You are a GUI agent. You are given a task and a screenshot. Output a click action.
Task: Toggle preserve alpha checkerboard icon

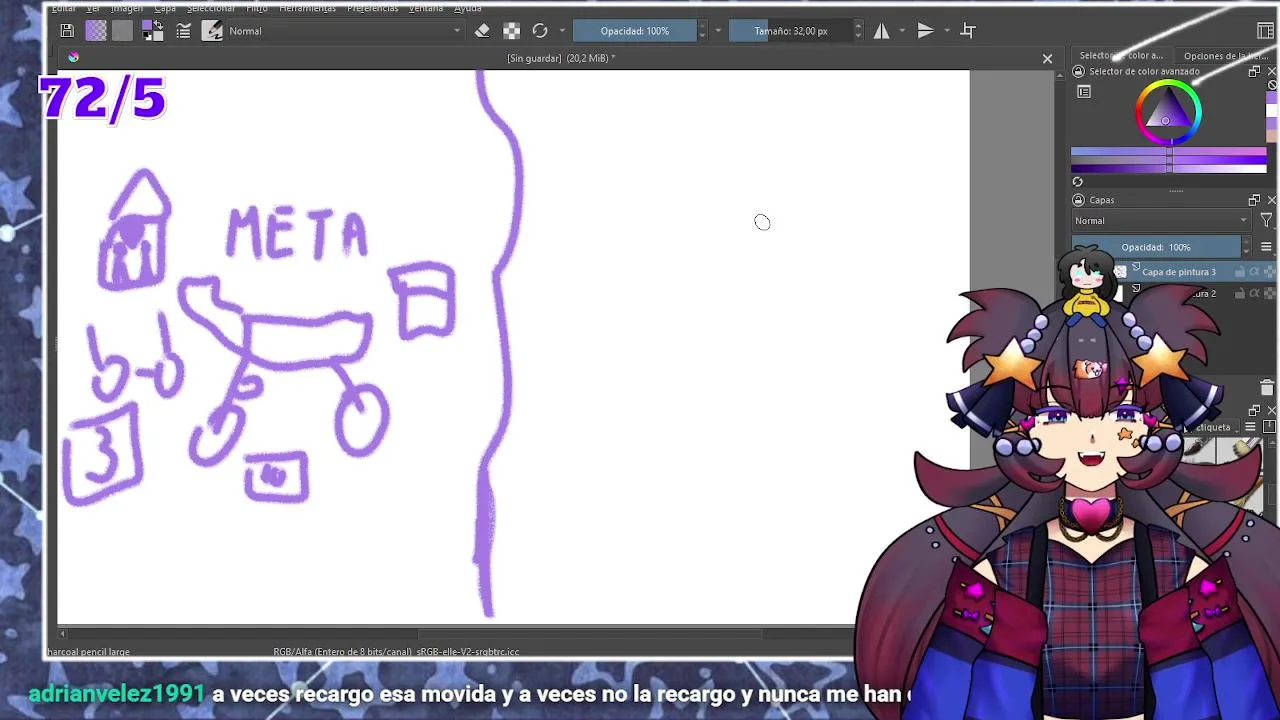coord(511,31)
